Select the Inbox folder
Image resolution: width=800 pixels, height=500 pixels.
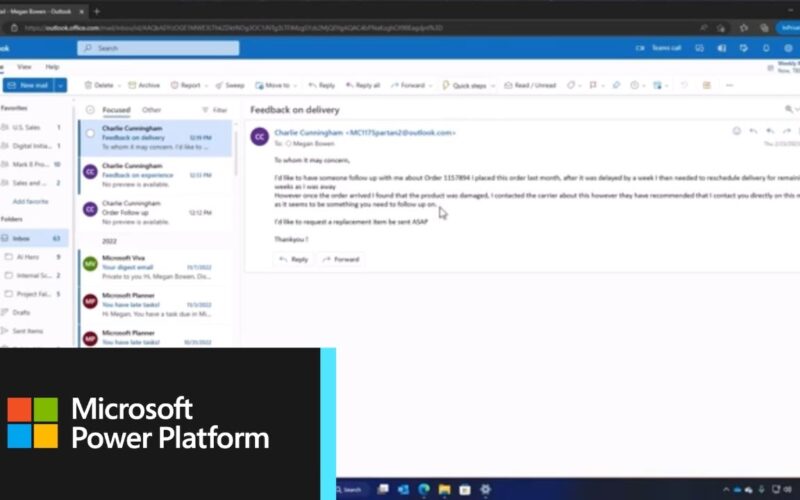(32, 238)
